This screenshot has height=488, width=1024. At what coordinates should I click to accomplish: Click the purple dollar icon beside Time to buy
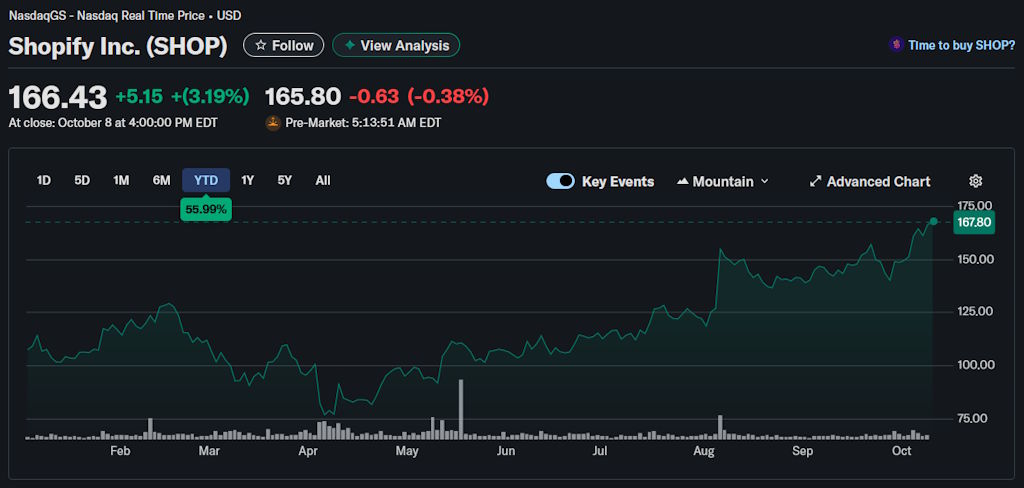(x=896, y=45)
